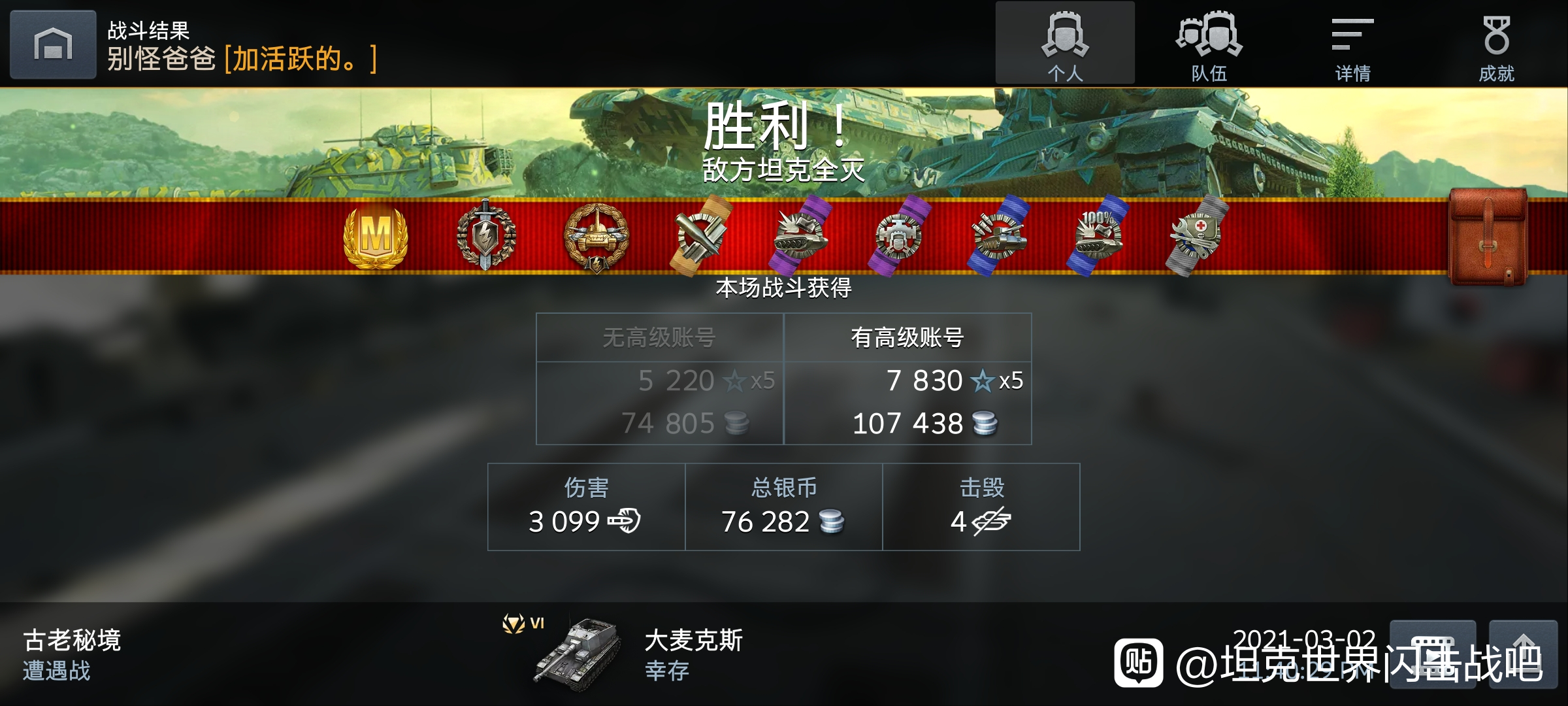The width and height of the screenshot is (1568, 706).
Task: Open the 成就 achievements tab
Action: [1496, 43]
